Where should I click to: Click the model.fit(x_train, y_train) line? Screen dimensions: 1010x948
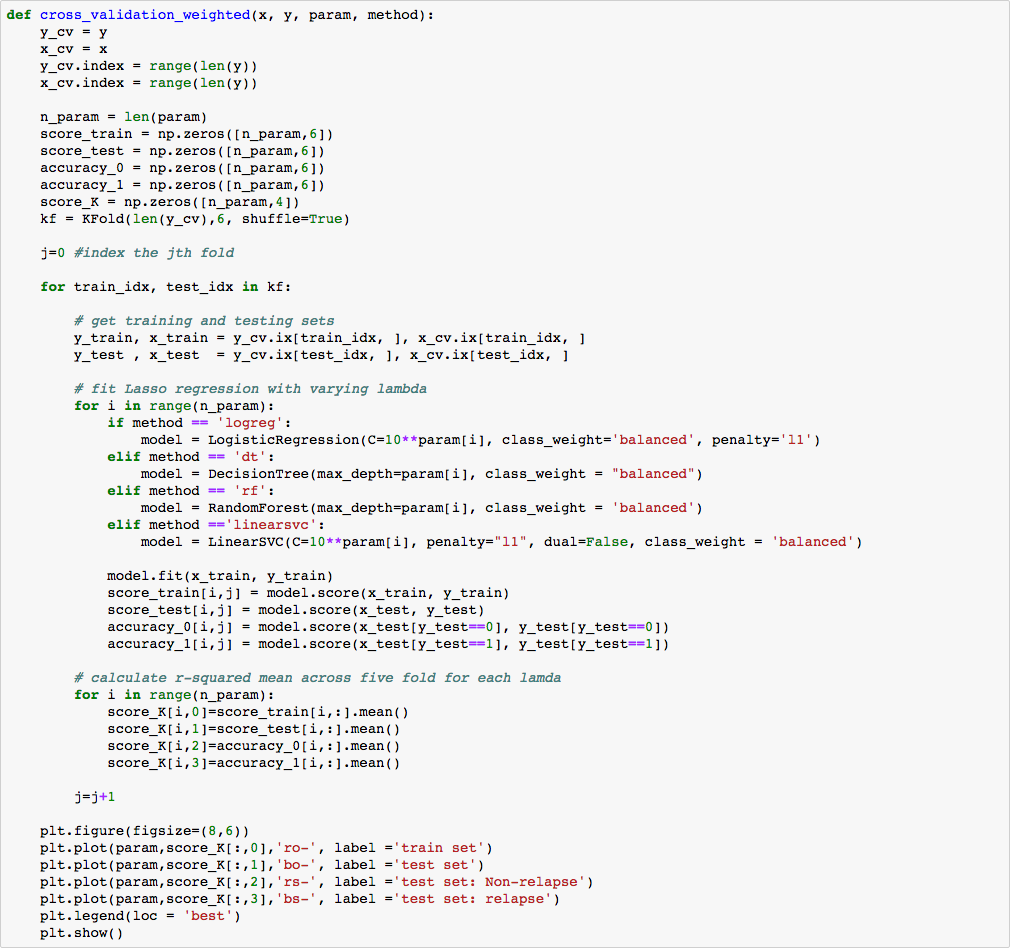click(220, 576)
